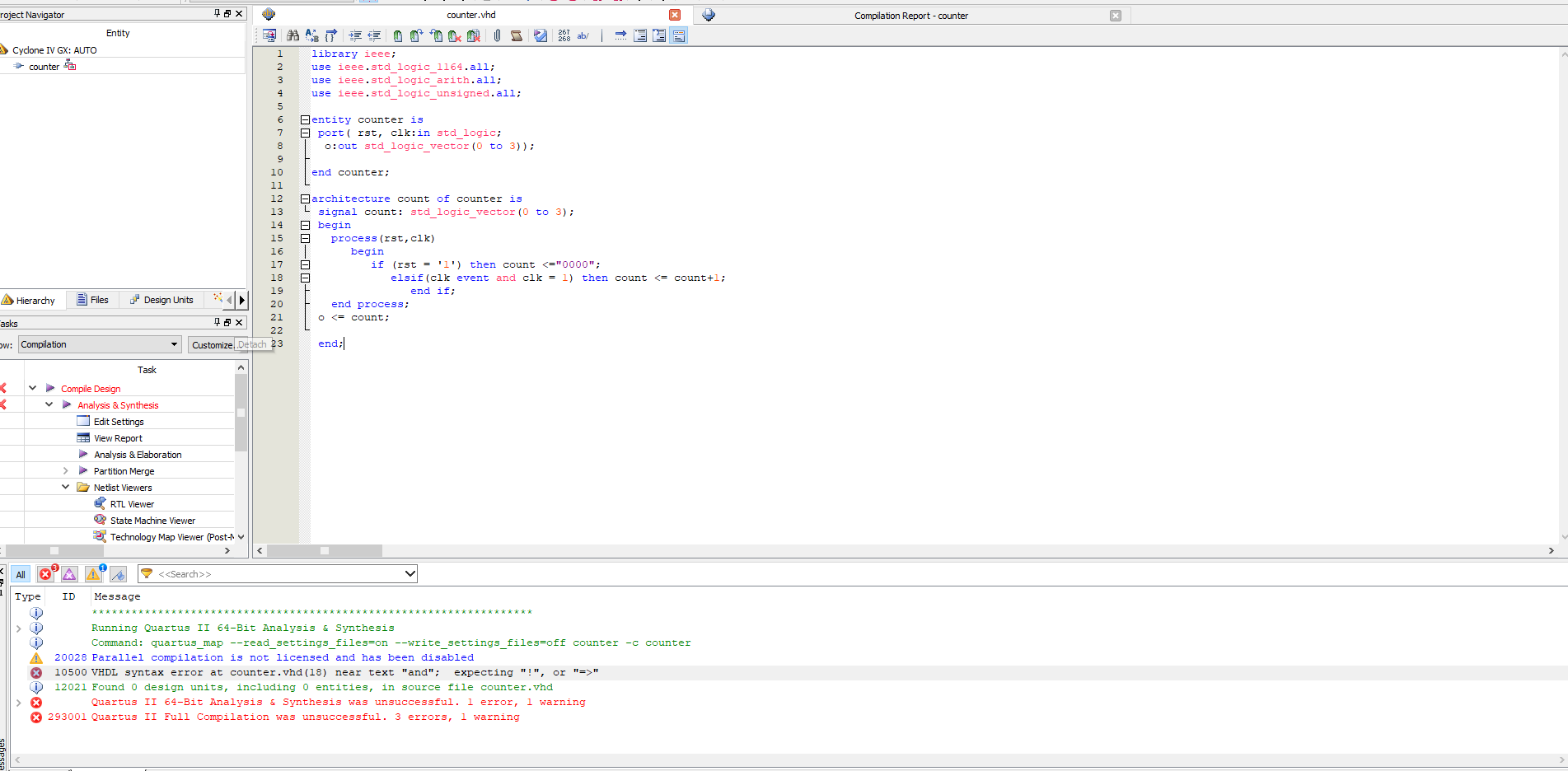Expand the Partition Merge task node
This screenshot has width=1568, height=771.
click(x=66, y=471)
